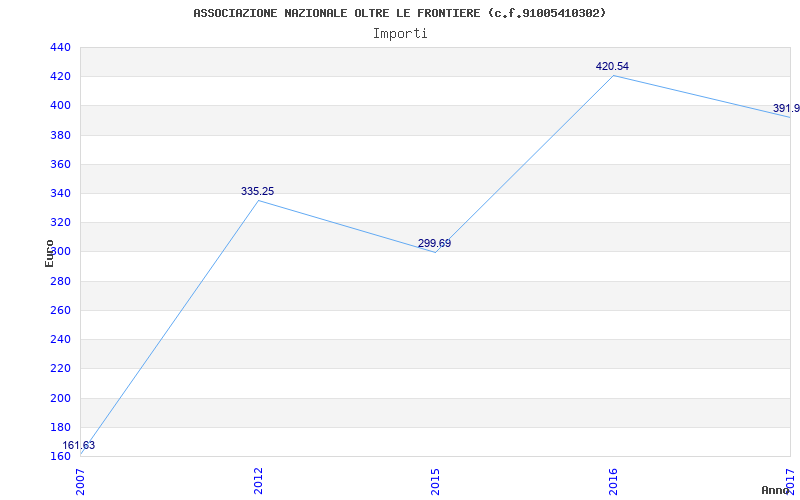The width and height of the screenshot is (800, 500).
Task: Click y-axis tick label 420
Action: coord(60,77)
